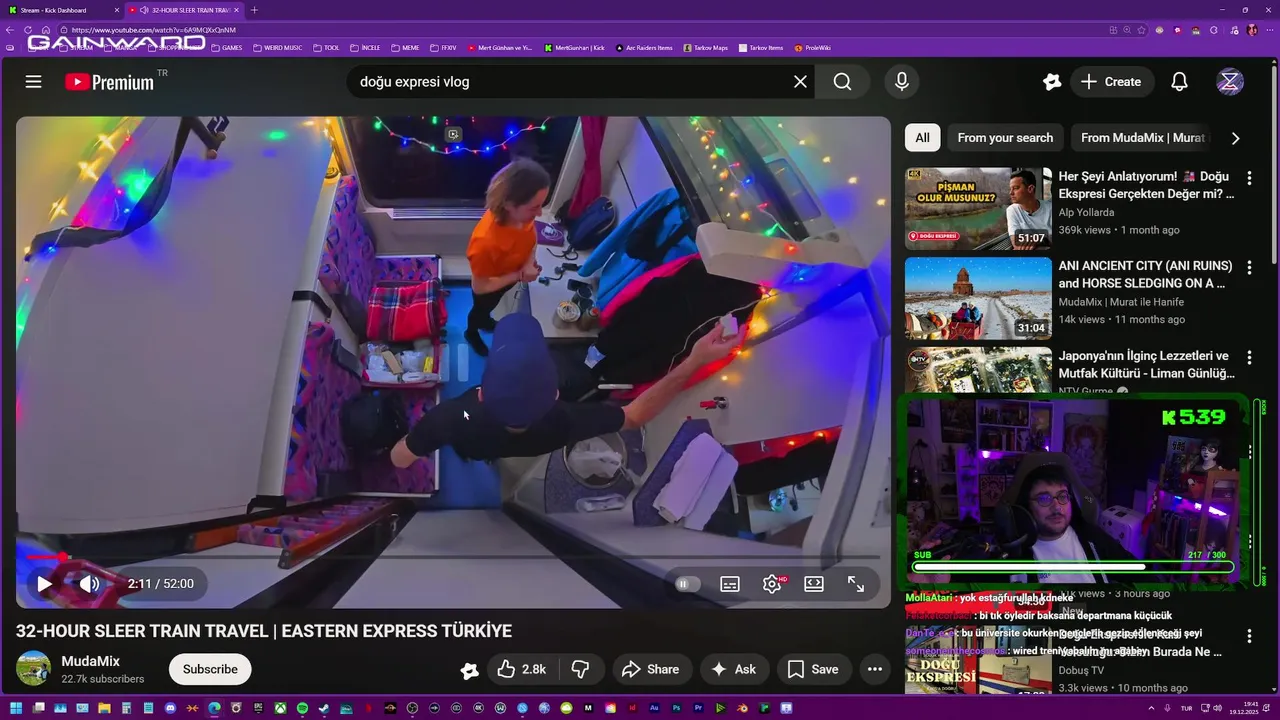Screen dimensions: 1280x720
Task: Open the ANI ANCIENT CITY video thumbnail
Action: pyautogui.click(x=978, y=298)
